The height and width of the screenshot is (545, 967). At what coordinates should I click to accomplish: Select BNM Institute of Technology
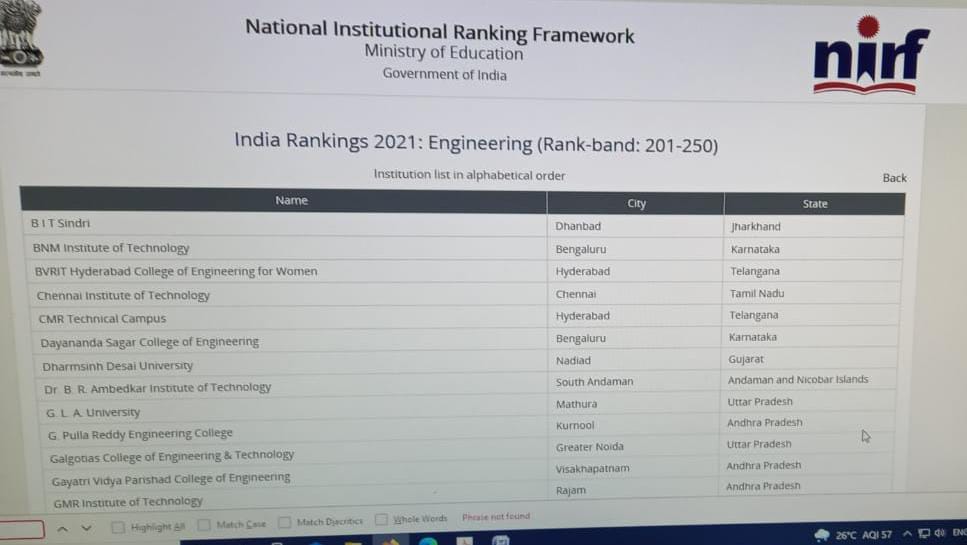111,248
